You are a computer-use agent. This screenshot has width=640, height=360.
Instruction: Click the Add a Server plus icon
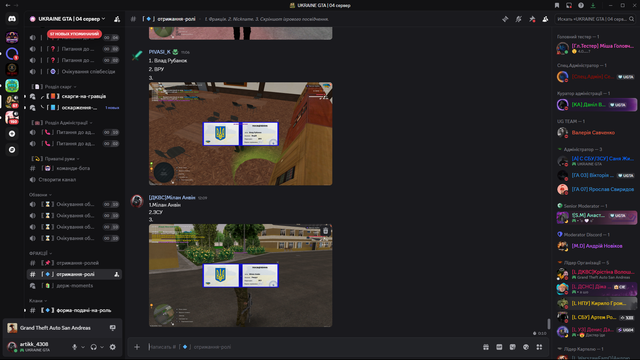pyautogui.click(x=12, y=133)
